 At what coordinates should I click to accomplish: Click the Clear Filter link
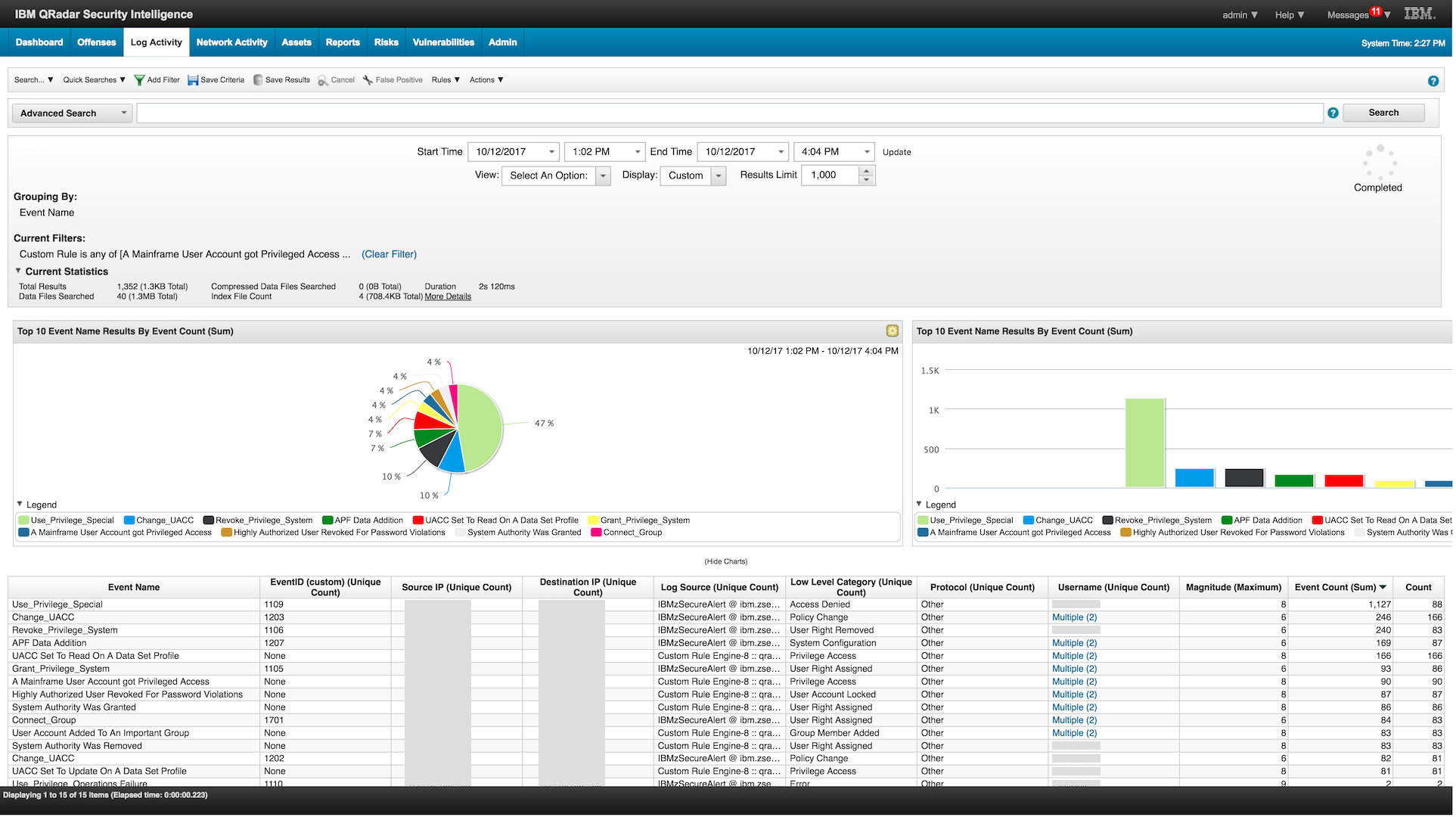click(x=389, y=254)
